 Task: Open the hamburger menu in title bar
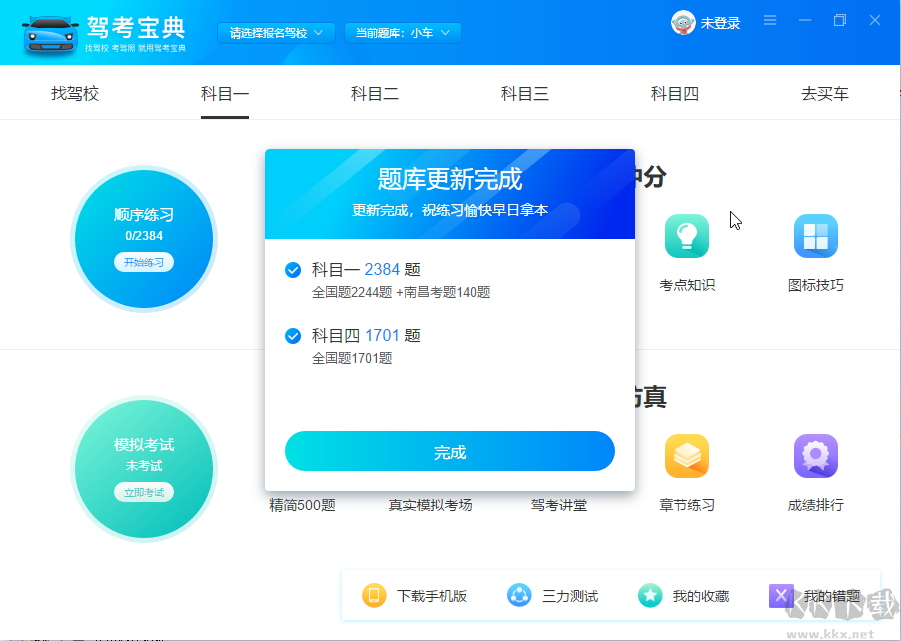[769, 19]
